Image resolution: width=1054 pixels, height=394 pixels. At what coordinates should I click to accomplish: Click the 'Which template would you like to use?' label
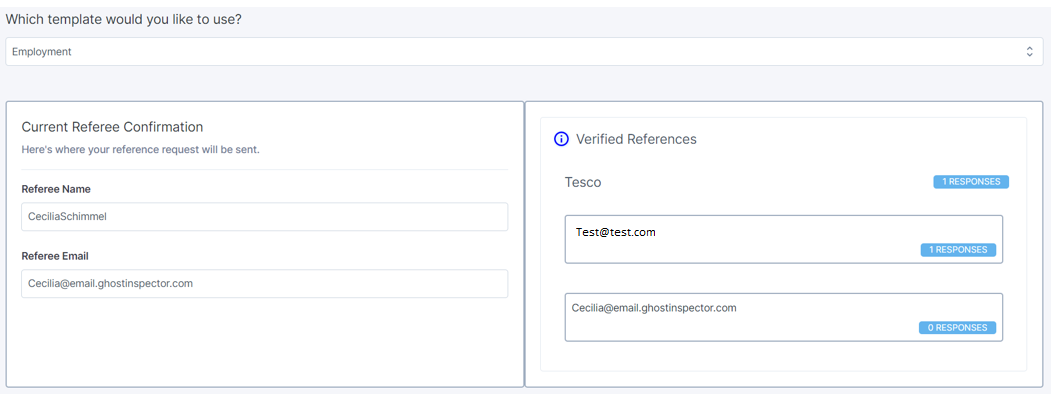pos(124,19)
